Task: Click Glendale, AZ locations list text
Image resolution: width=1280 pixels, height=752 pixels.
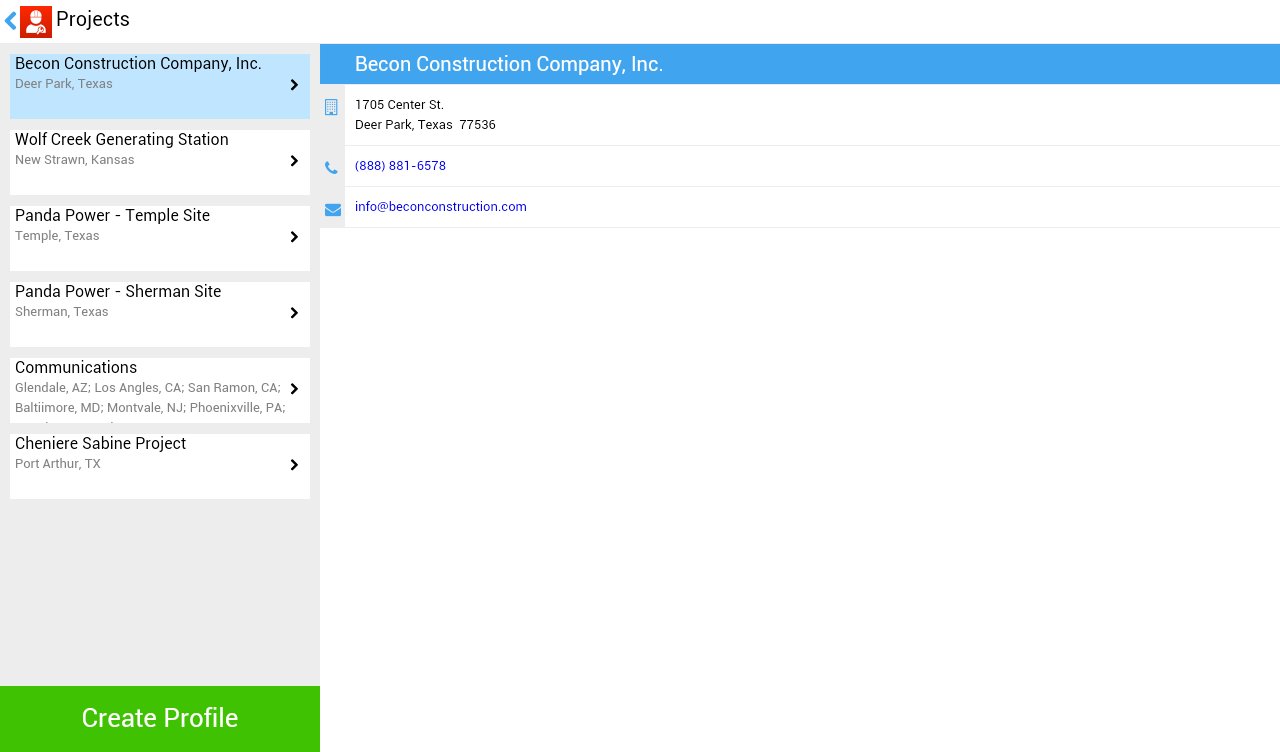Action: 150,398
